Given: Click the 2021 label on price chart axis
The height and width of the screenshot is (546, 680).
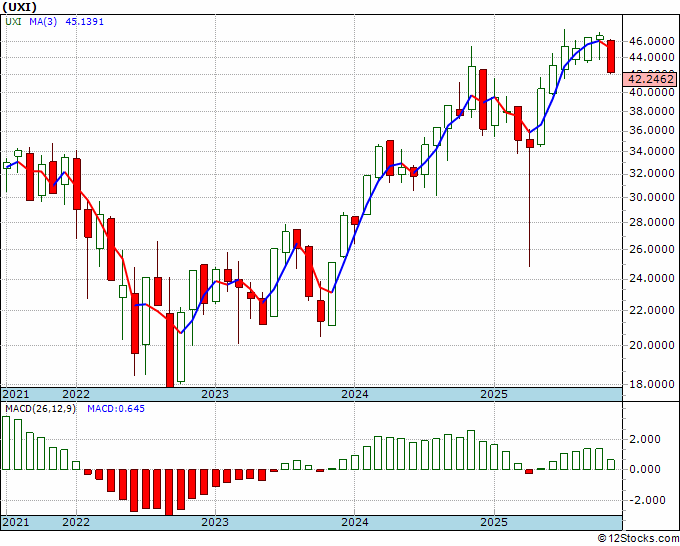Looking at the screenshot, I should coord(16,394).
